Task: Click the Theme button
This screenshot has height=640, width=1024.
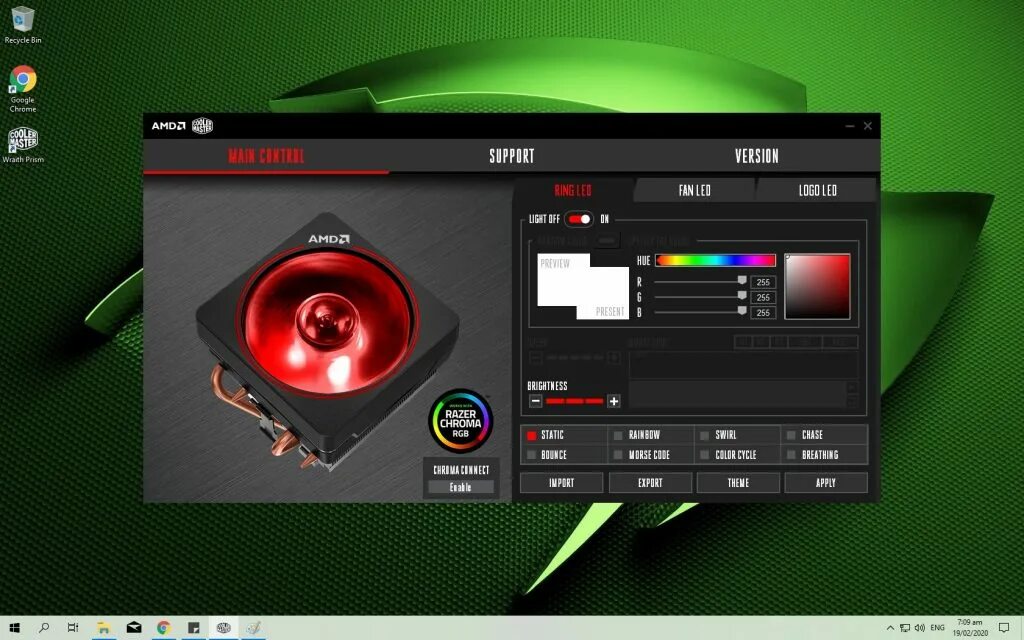Action: 738,483
